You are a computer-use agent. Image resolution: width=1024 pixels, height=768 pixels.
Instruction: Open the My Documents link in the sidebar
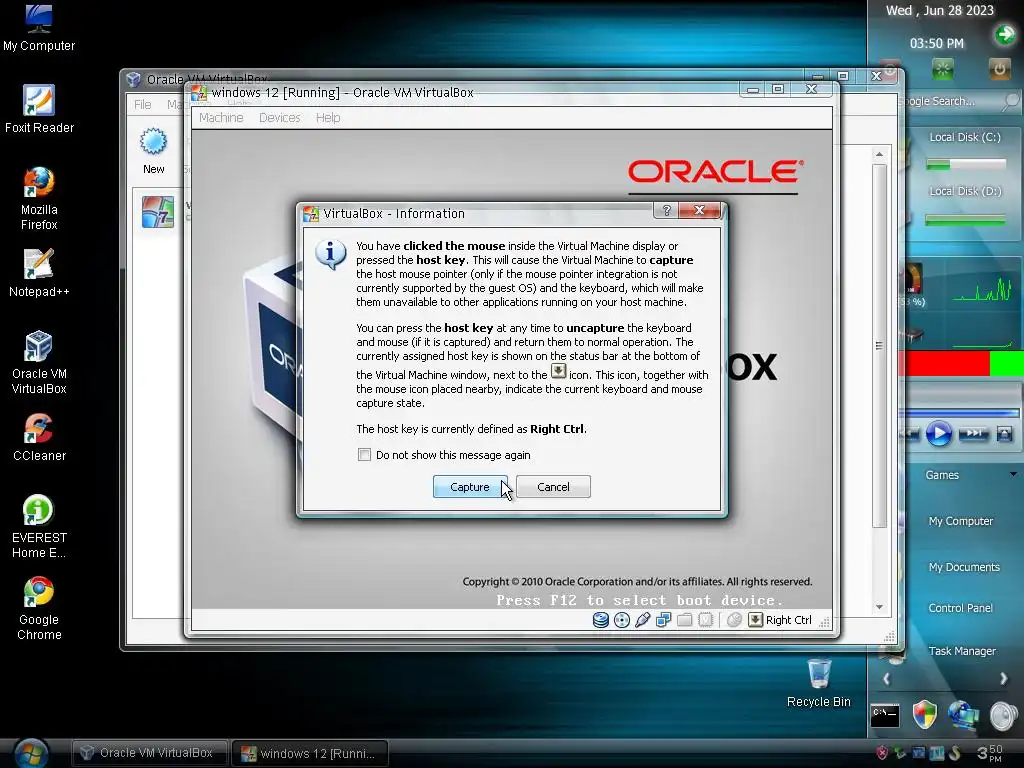click(x=964, y=567)
